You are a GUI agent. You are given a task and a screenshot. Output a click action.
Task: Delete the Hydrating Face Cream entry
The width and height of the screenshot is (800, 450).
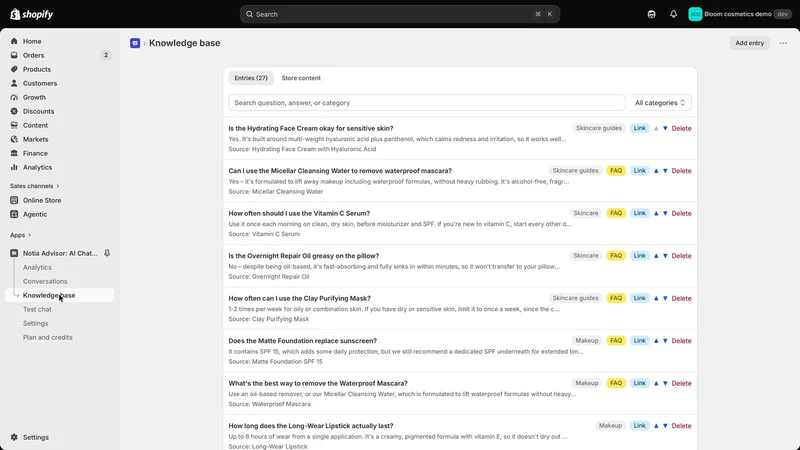[x=681, y=129]
